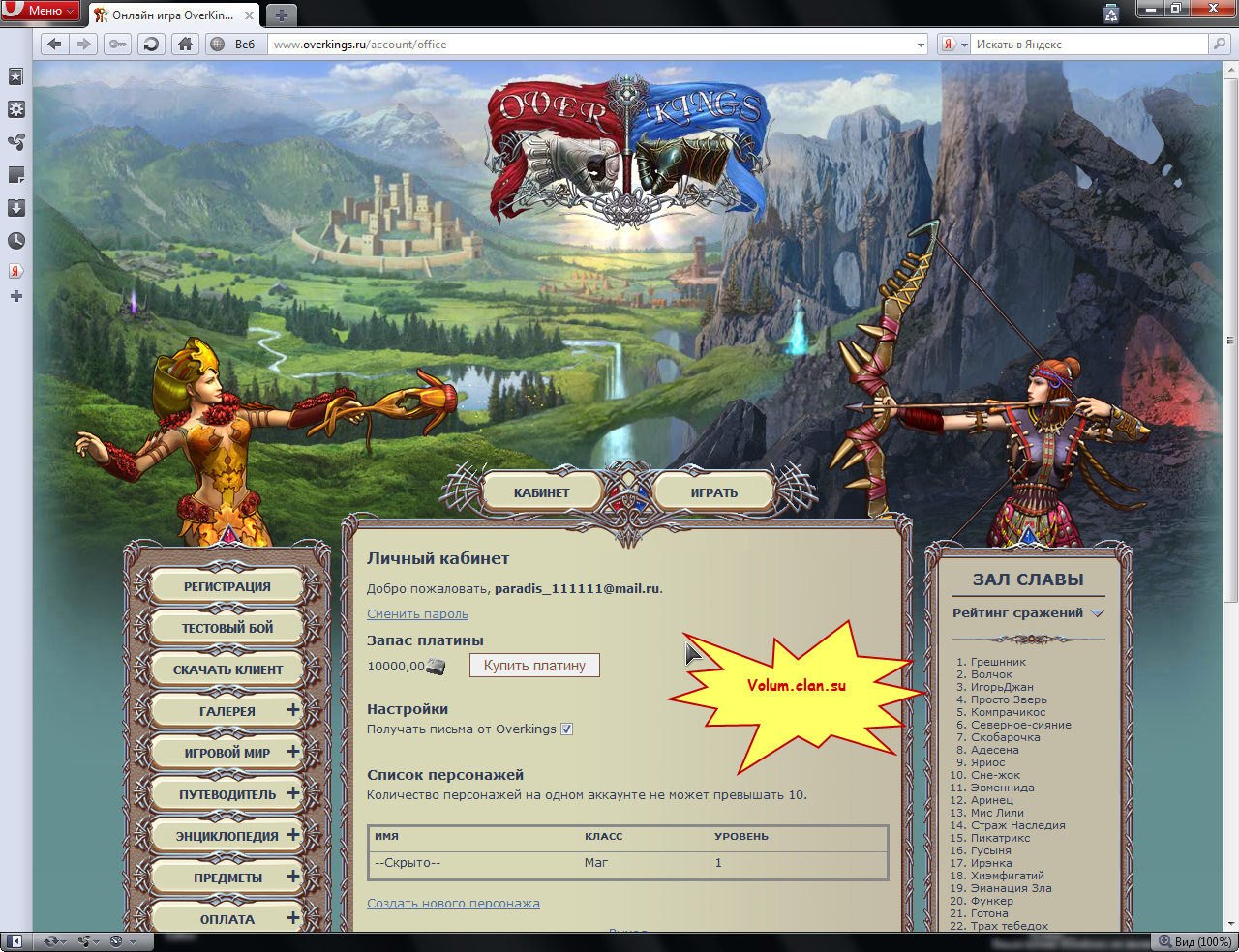Switch to ИГРАТЬ tab
The width and height of the screenshot is (1239, 952).
(x=714, y=492)
